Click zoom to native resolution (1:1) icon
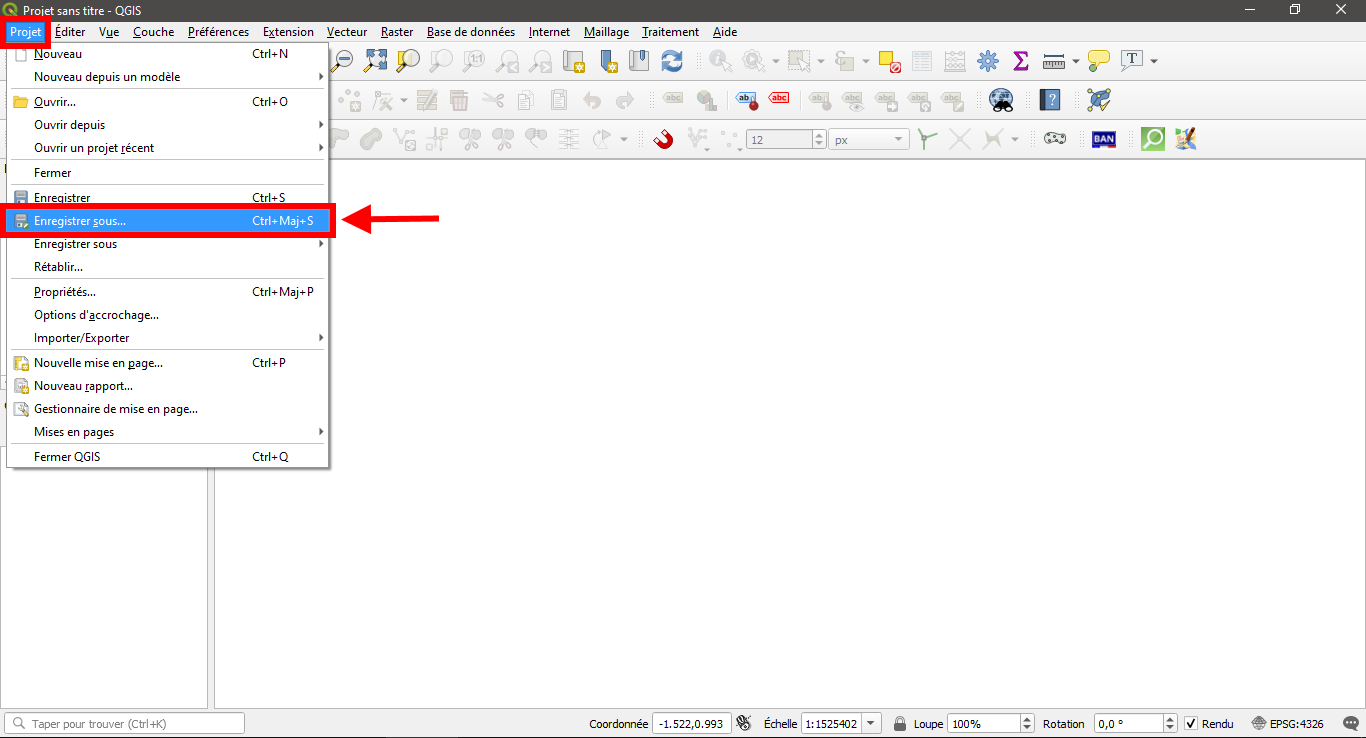Viewport: 1366px width, 738px height. click(475, 61)
